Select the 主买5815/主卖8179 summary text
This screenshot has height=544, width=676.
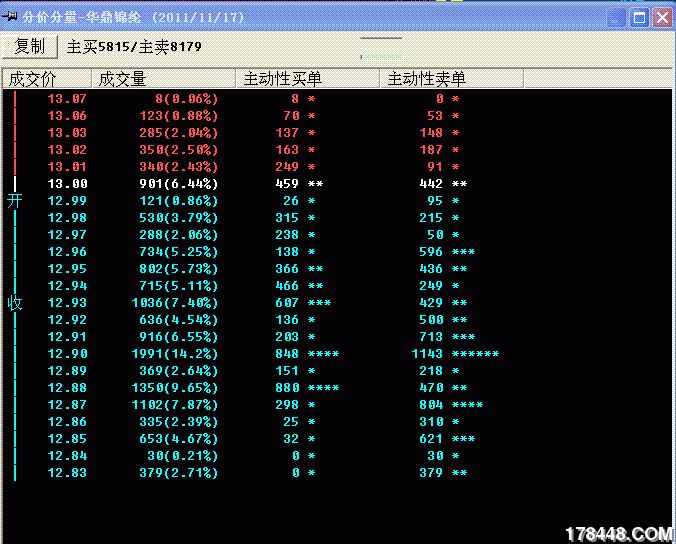click(134, 47)
